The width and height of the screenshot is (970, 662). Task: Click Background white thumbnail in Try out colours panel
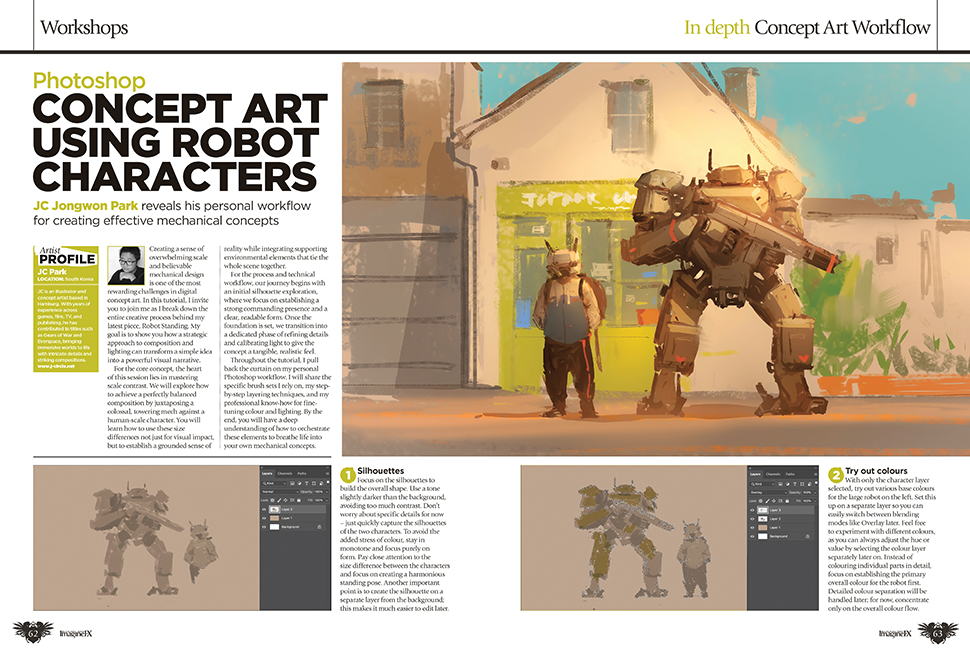coord(763,536)
